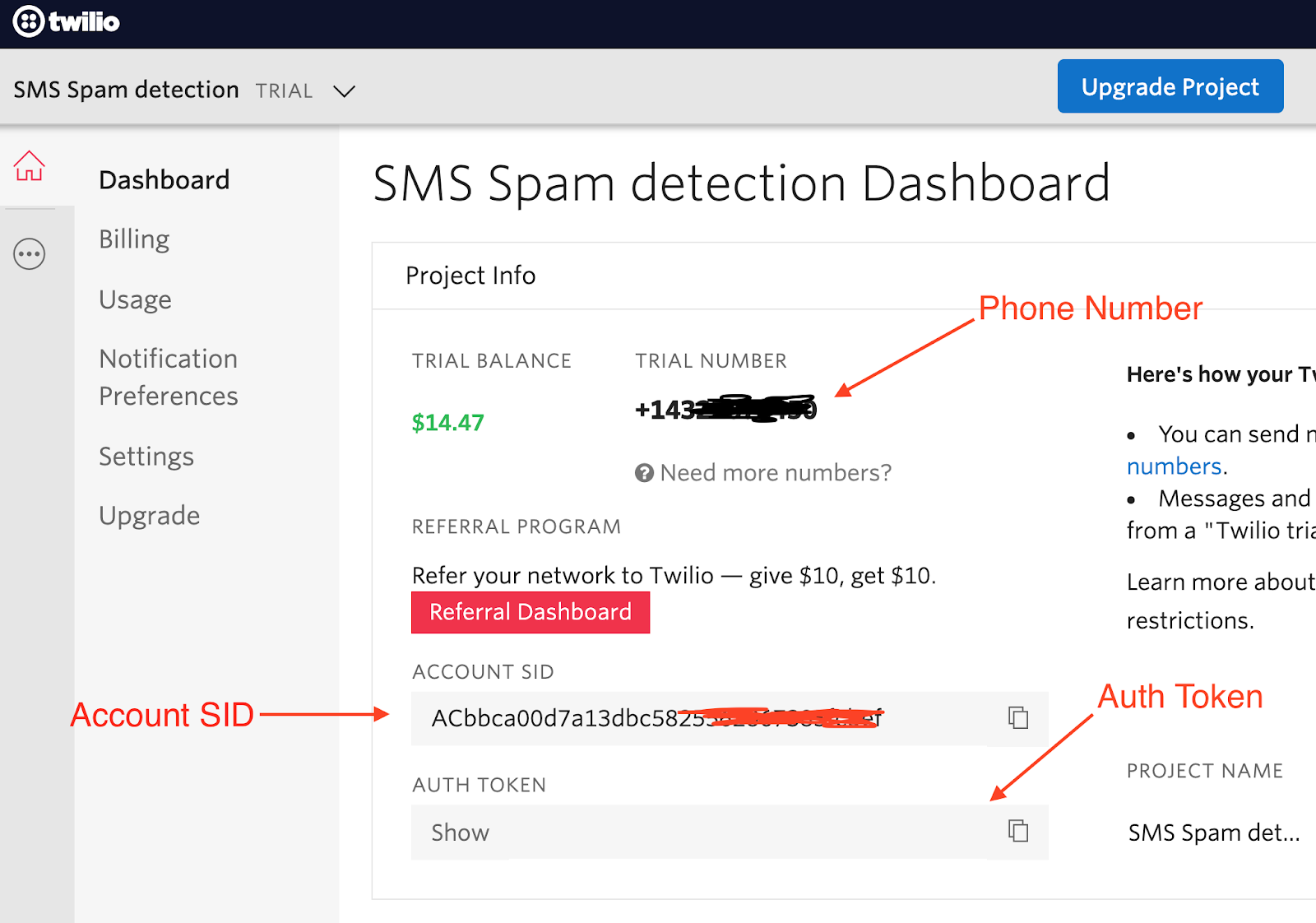Go to Settings in sidebar
This screenshot has height=923, width=1316.
click(x=146, y=457)
